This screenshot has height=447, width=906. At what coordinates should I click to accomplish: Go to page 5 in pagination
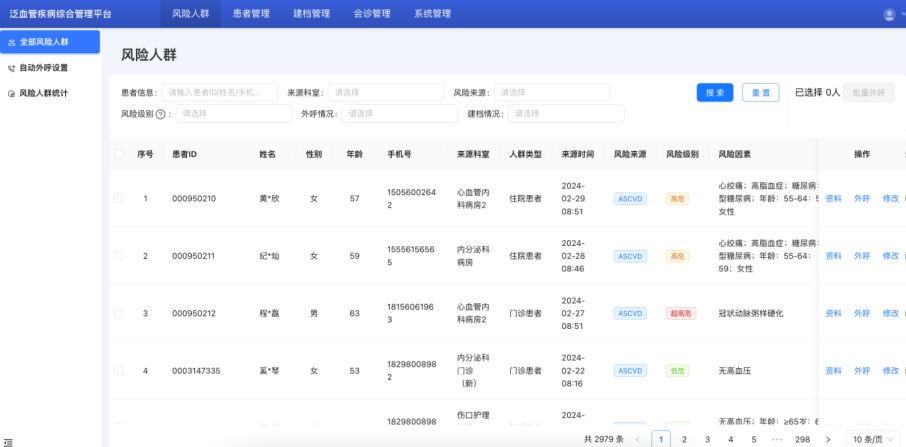tap(754, 439)
